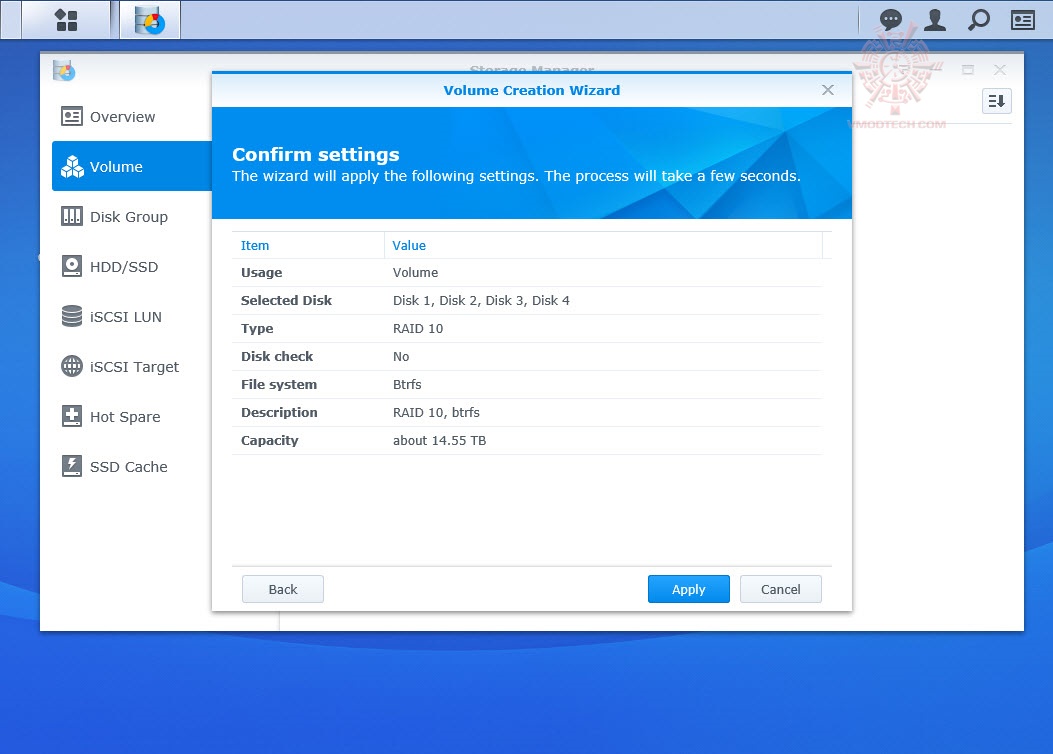Go to Disk Group section

click(132, 217)
